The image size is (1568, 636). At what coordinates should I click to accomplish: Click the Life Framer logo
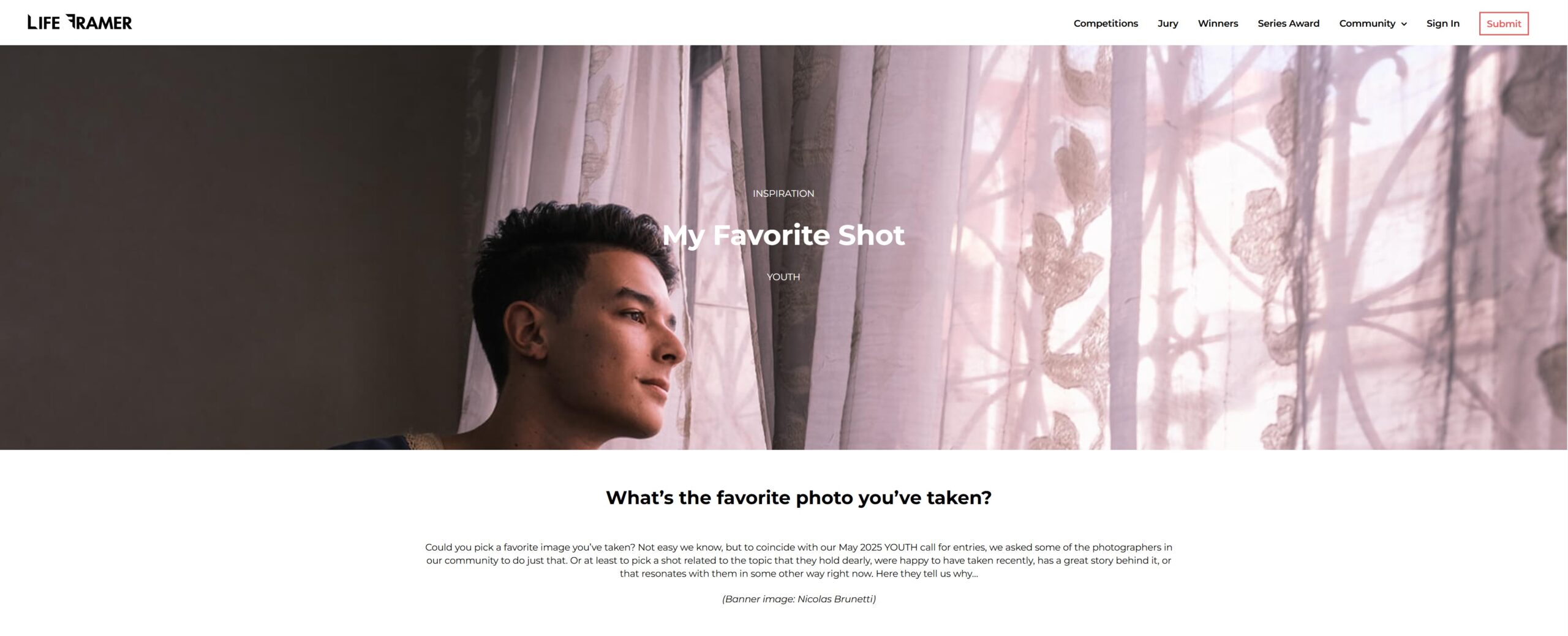tap(80, 23)
